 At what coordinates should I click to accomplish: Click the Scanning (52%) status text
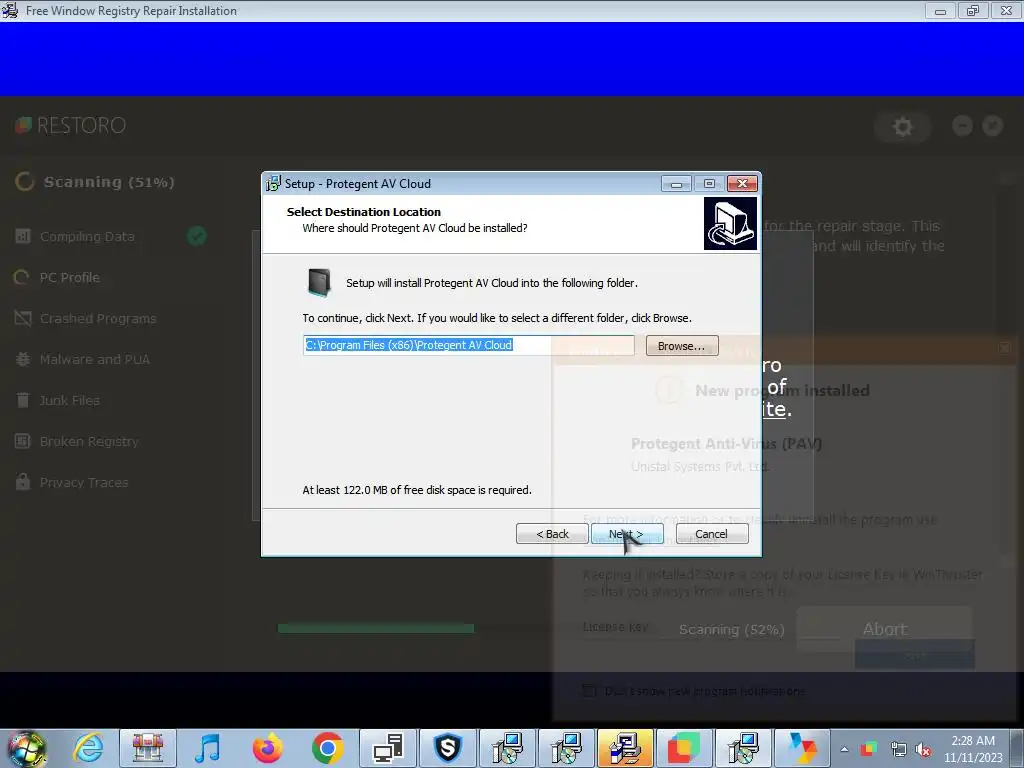(x=731, y=630)
